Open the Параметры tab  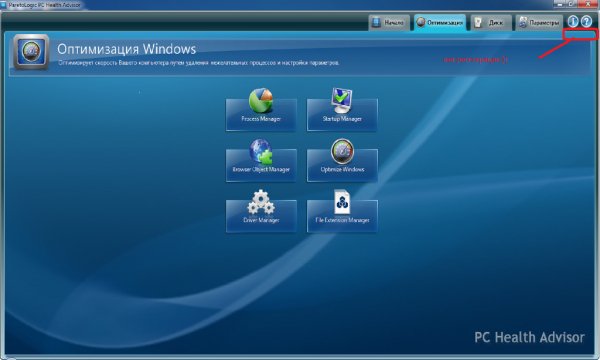click(539, 23)
